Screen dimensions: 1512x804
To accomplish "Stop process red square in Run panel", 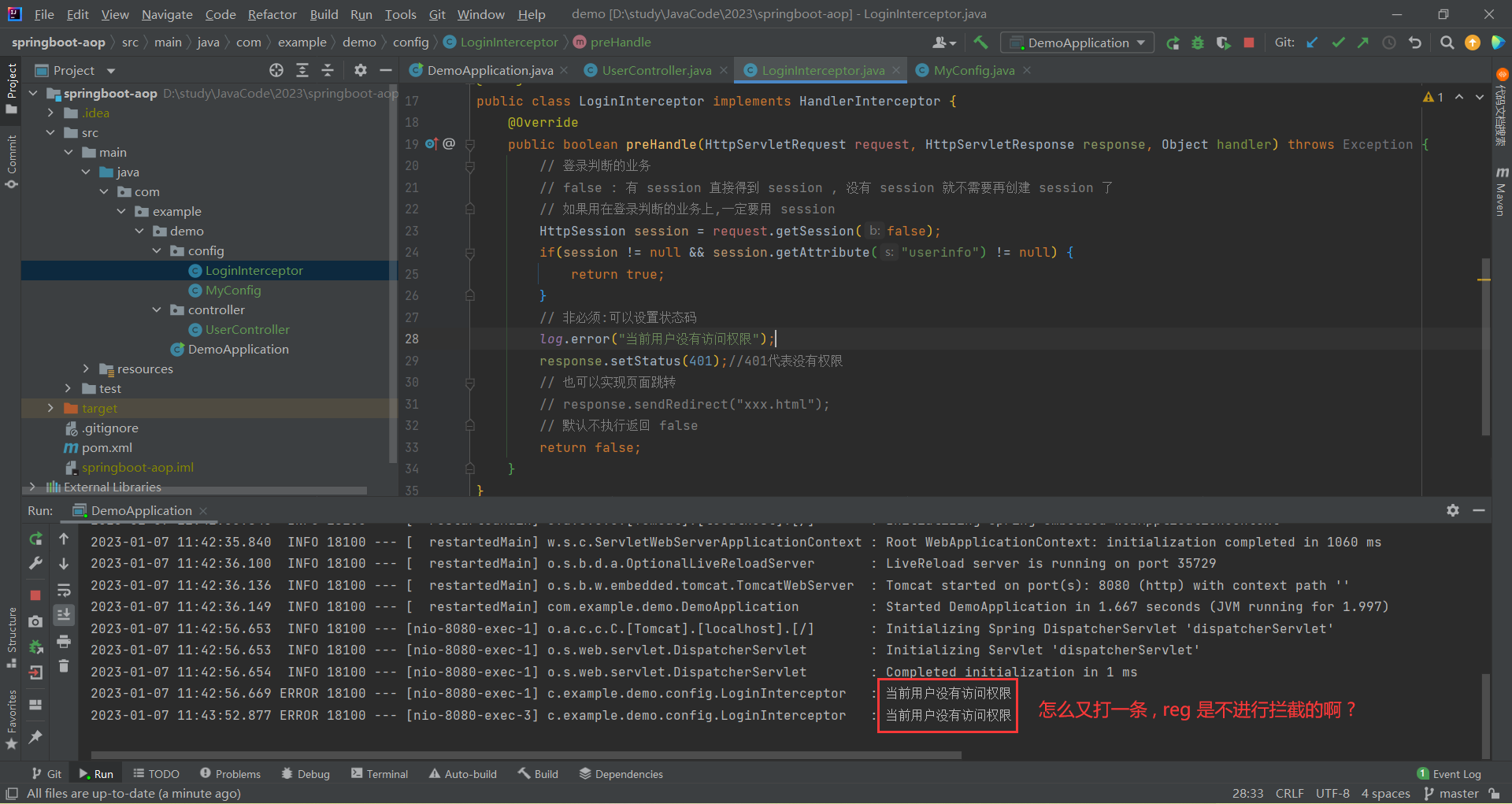I will [x=35, y=595].
